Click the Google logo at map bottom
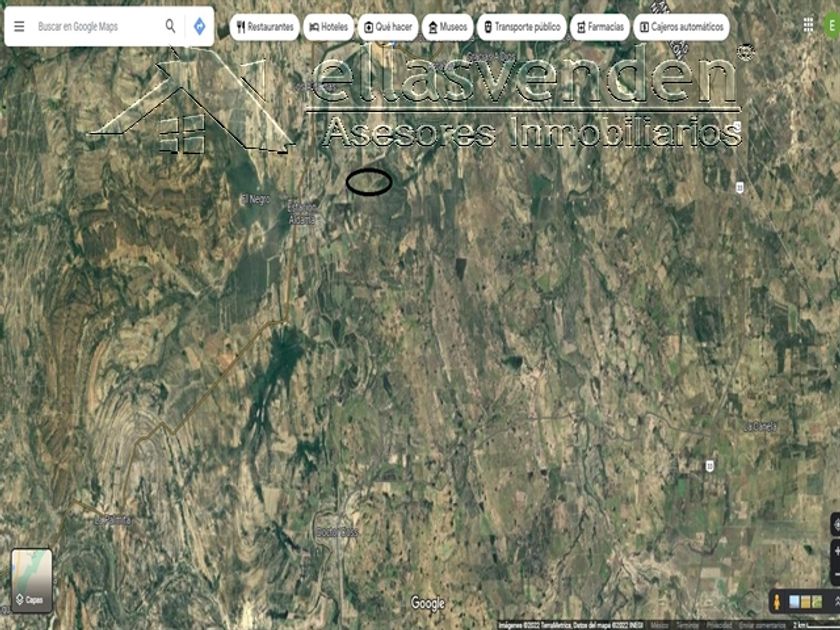 (428, 603)
